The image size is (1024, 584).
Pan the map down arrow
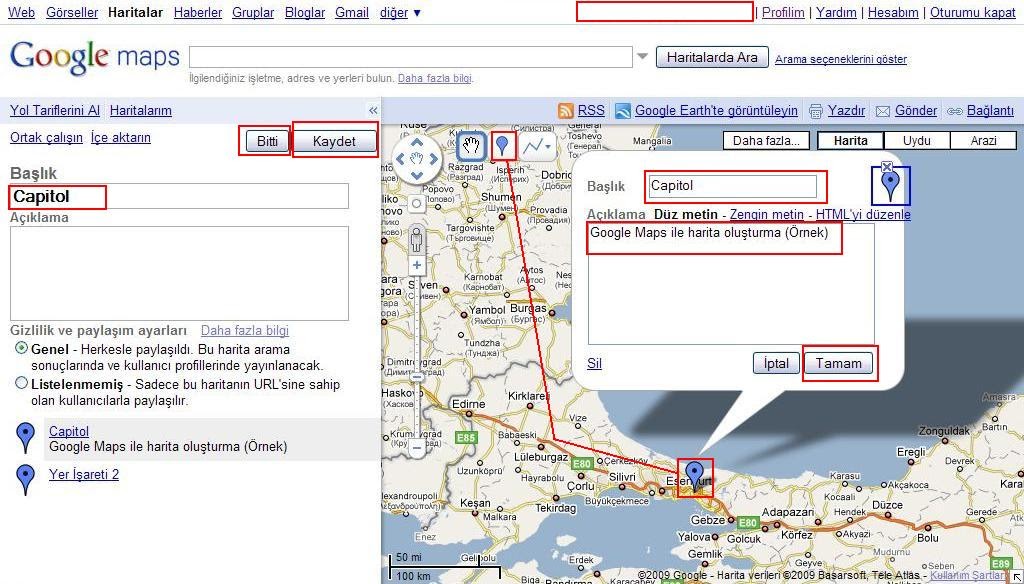(x=417, y=175)
